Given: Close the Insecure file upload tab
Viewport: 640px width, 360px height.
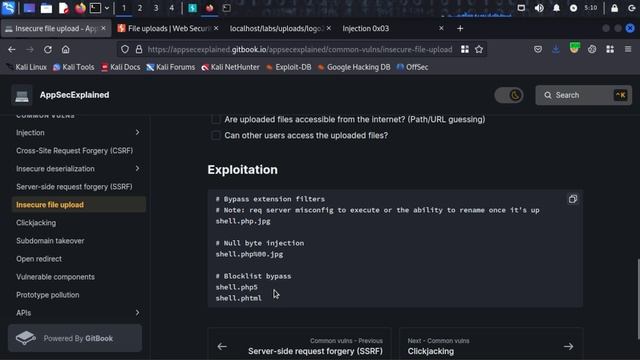Looking at the screenshot, I should click(x=103, y=28).
